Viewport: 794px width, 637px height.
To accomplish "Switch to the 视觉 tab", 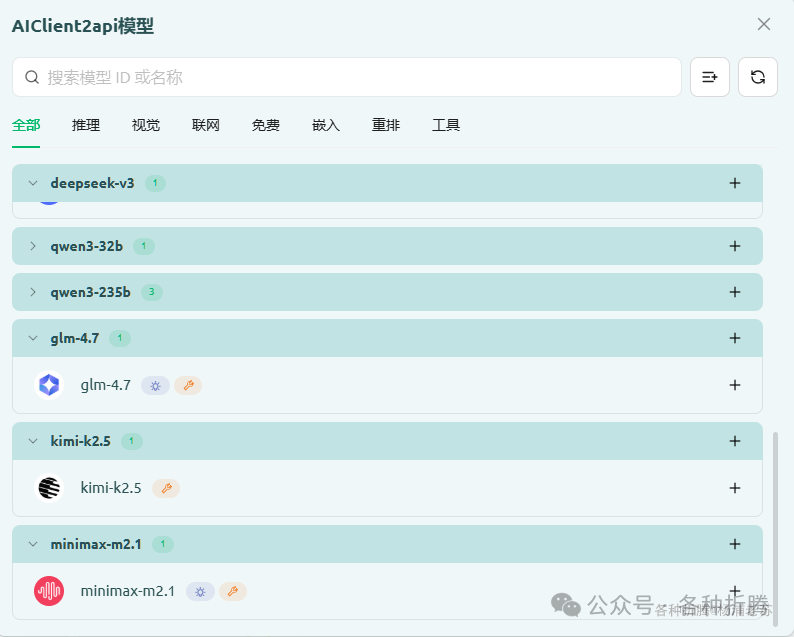I will (146, 125).
